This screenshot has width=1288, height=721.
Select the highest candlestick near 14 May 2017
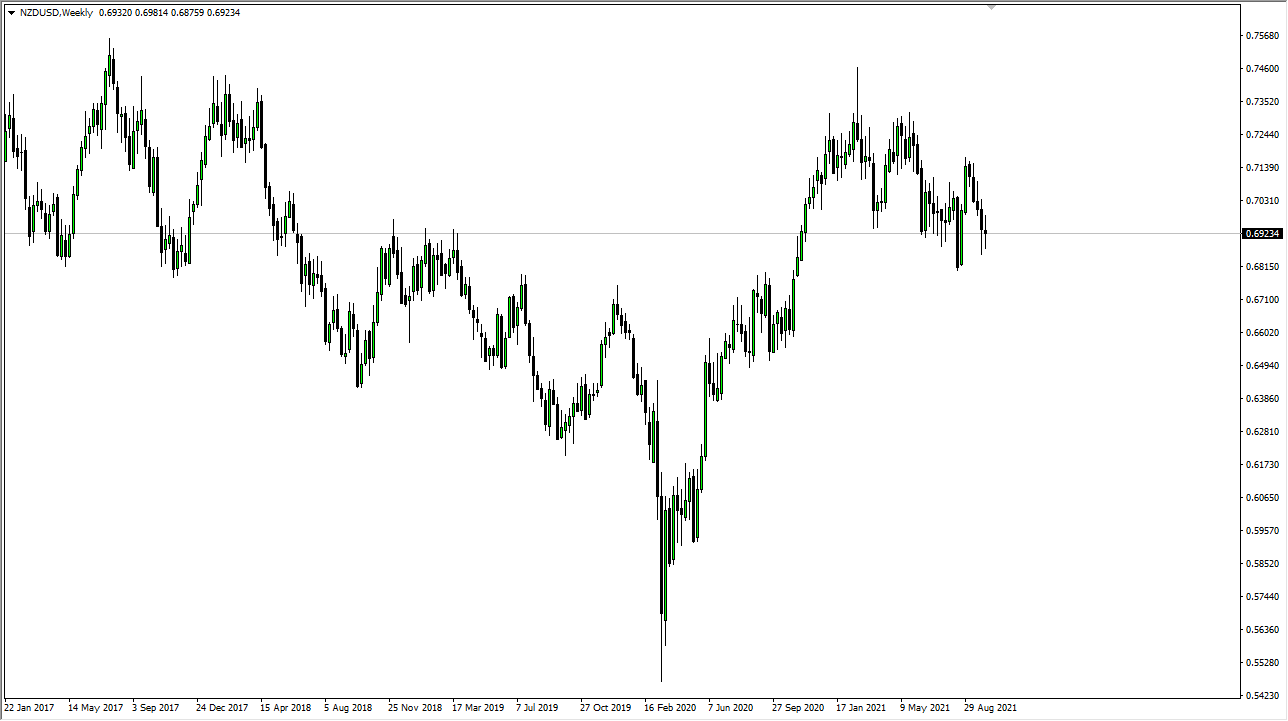[x=110, y=60]
